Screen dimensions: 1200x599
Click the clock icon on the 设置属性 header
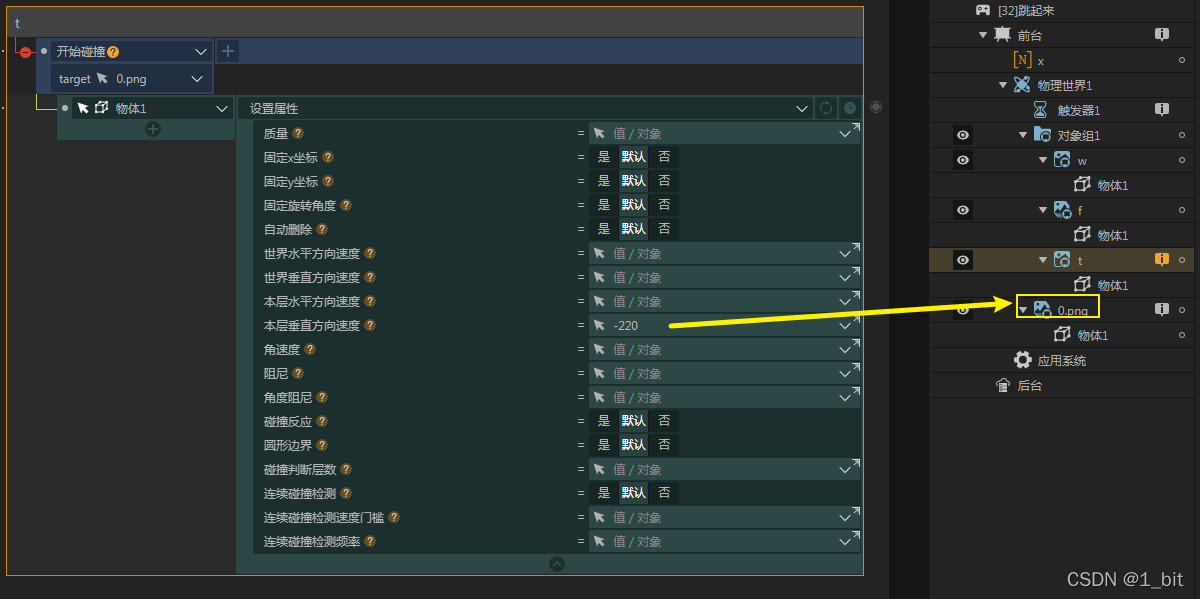pyautogui.click(x=849, y=108)
